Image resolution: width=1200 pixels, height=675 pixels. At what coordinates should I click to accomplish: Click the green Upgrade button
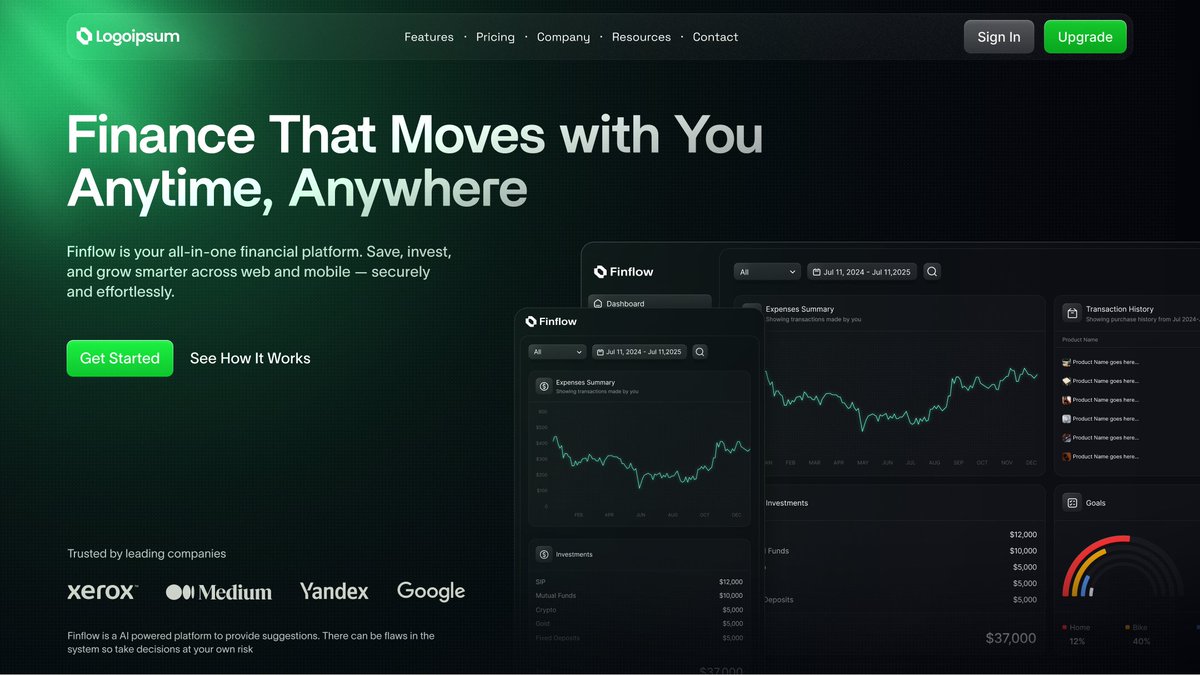pos(1085,37)
